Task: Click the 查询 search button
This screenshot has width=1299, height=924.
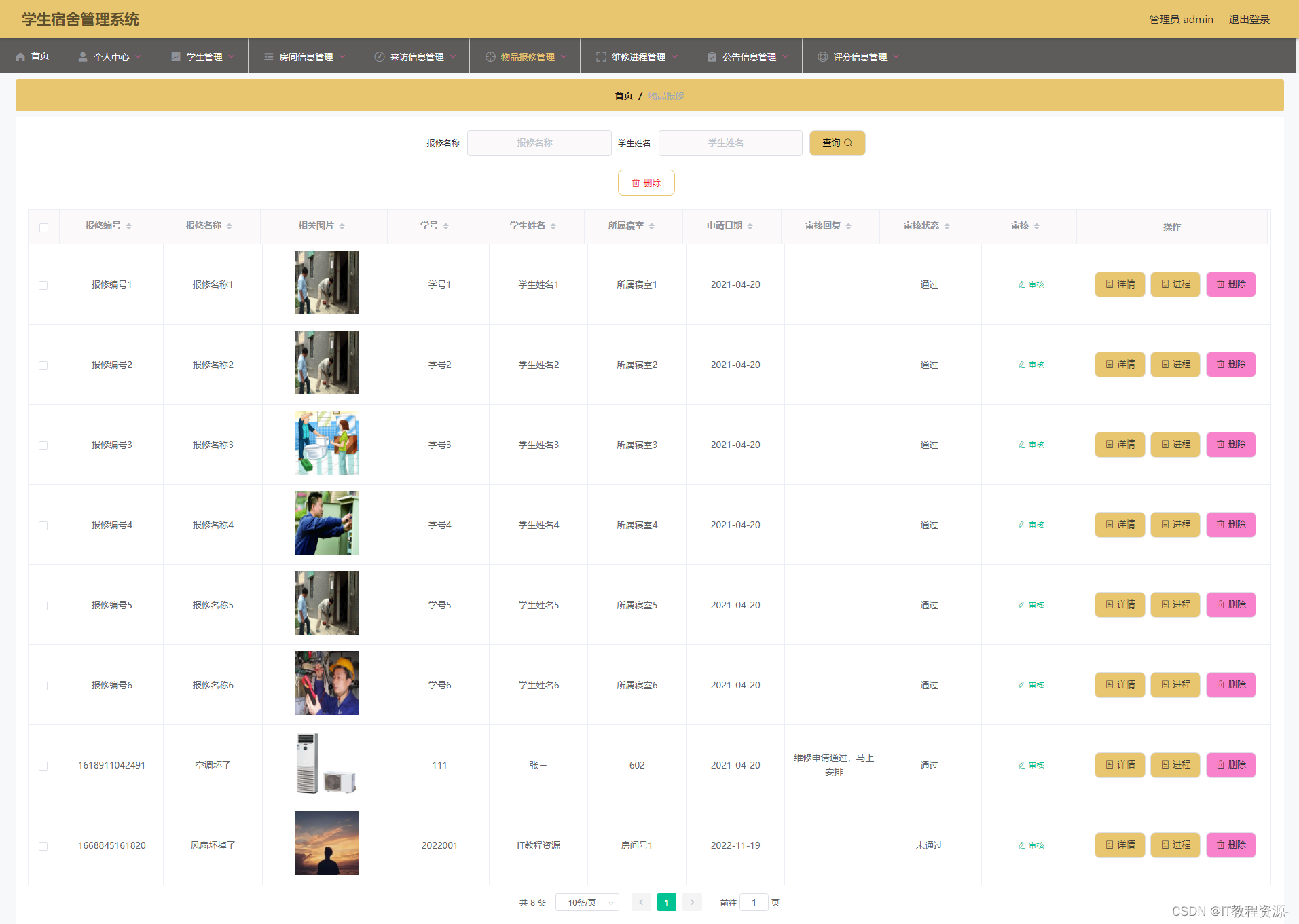Action: [837, 143]
